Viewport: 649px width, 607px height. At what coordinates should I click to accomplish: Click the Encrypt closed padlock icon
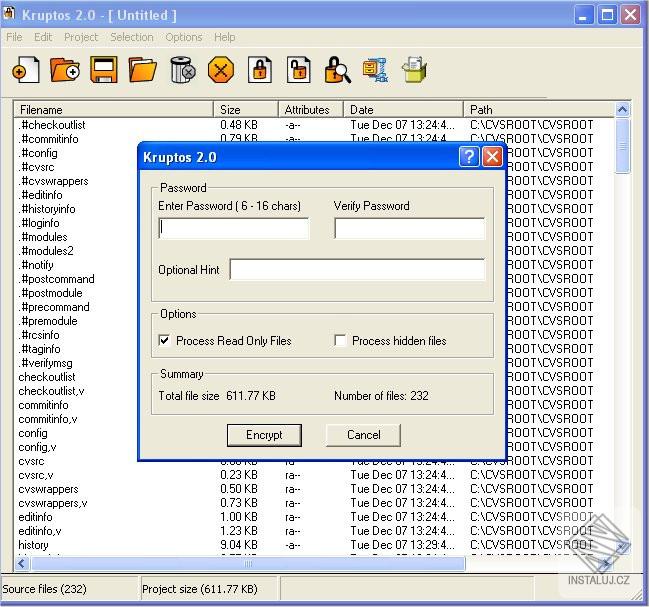[x=260, y=70]
